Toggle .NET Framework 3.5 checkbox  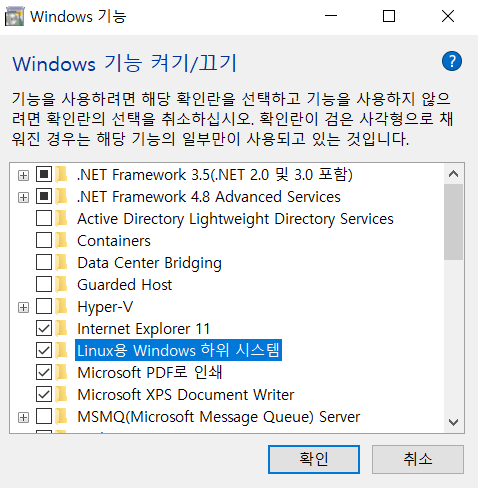[44, 175]
